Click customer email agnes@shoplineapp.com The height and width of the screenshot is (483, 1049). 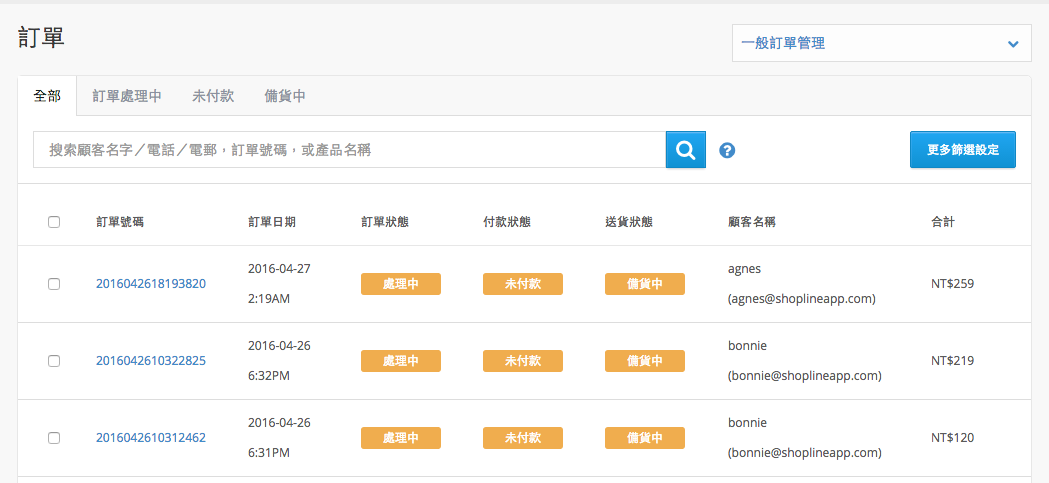pyautogui.click(x=801, y=299)
